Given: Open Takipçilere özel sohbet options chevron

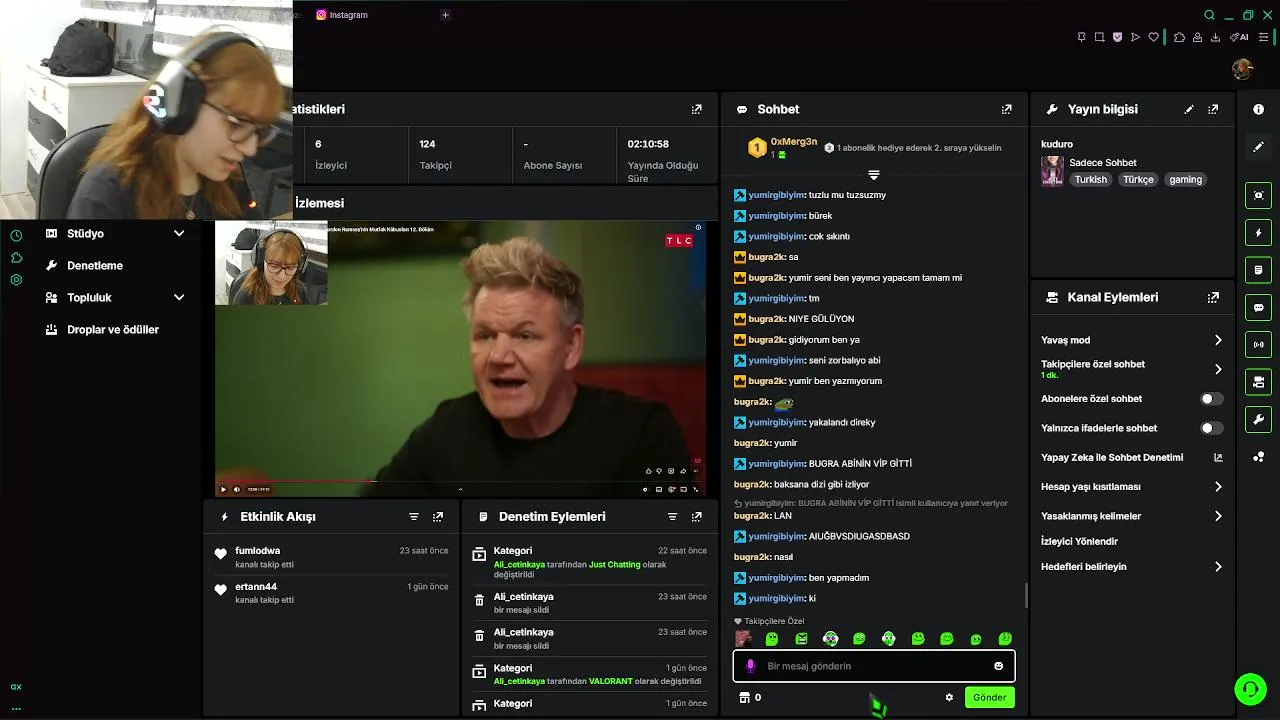Looking at the screenshot, I should (1218, 369).
